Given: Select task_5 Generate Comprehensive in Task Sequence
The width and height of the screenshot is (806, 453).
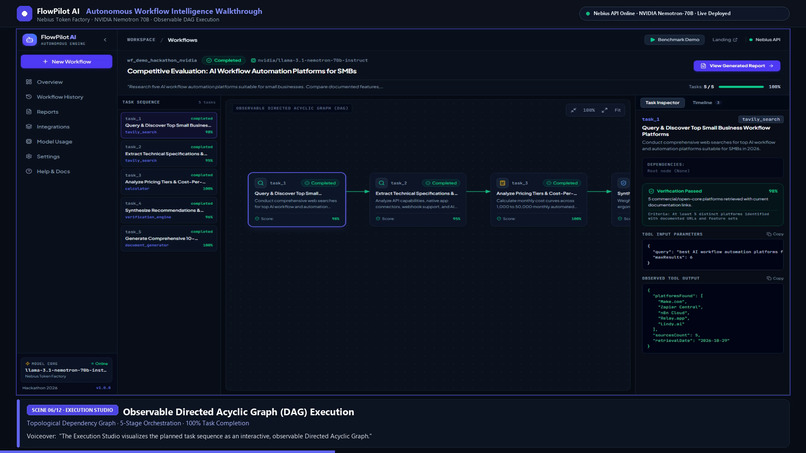Looking at the screenshot, I should pos(169,238).
